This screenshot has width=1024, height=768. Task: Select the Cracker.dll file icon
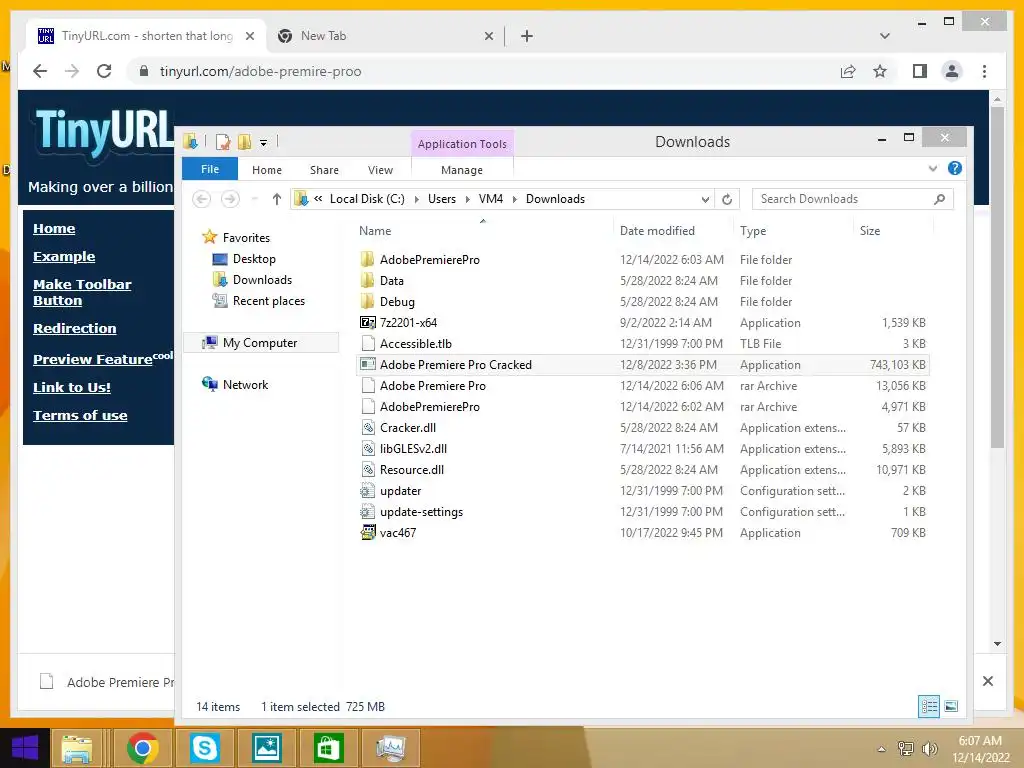[368, 428]
